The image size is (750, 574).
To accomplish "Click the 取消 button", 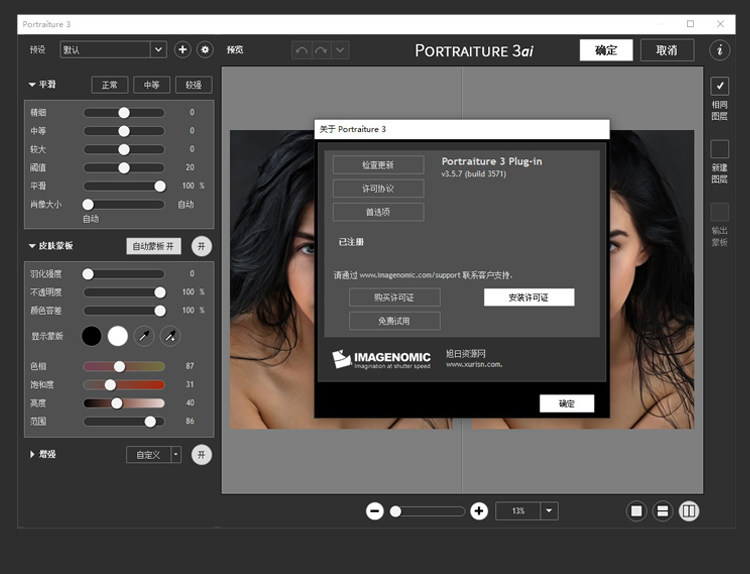I will tap(667, 50).
